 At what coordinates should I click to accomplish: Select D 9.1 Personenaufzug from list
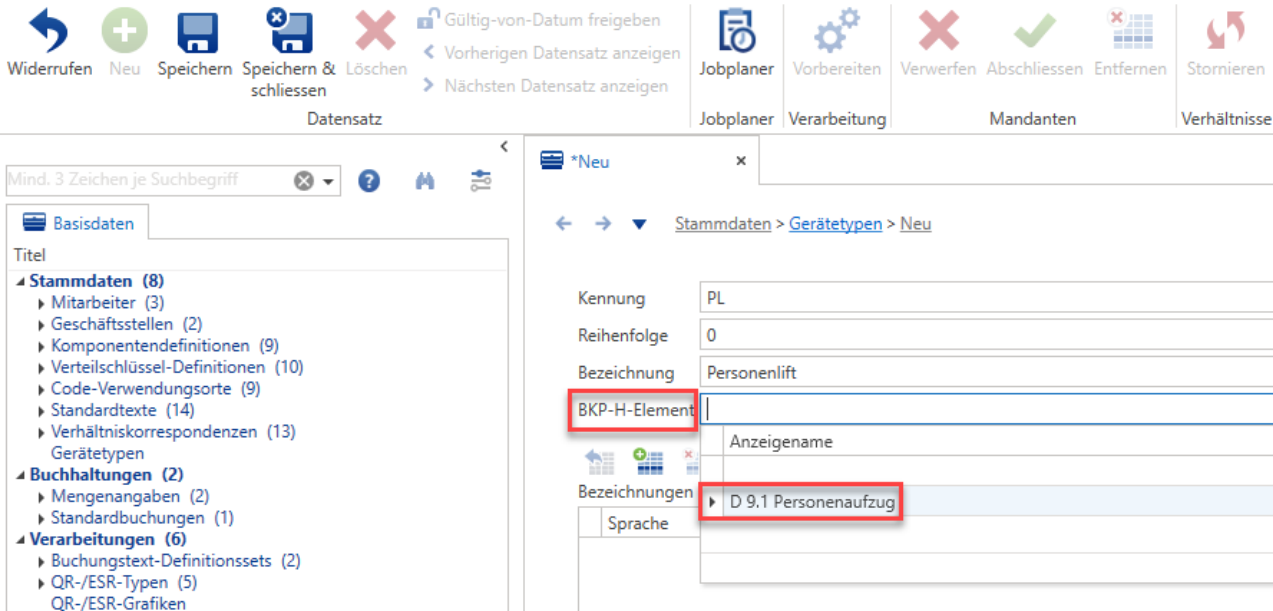[x=813, y=503]
